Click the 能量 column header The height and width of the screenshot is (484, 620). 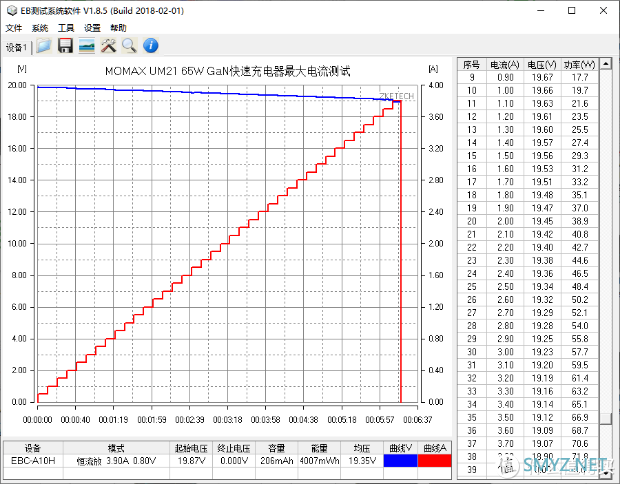(x=319, y=448)
